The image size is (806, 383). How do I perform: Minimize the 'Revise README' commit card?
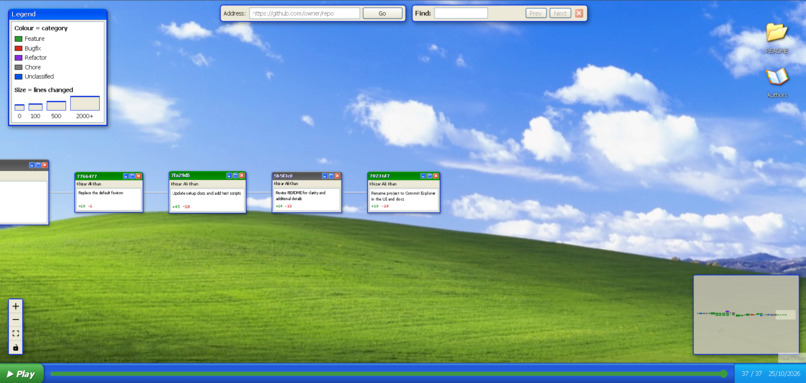[325, 176]
